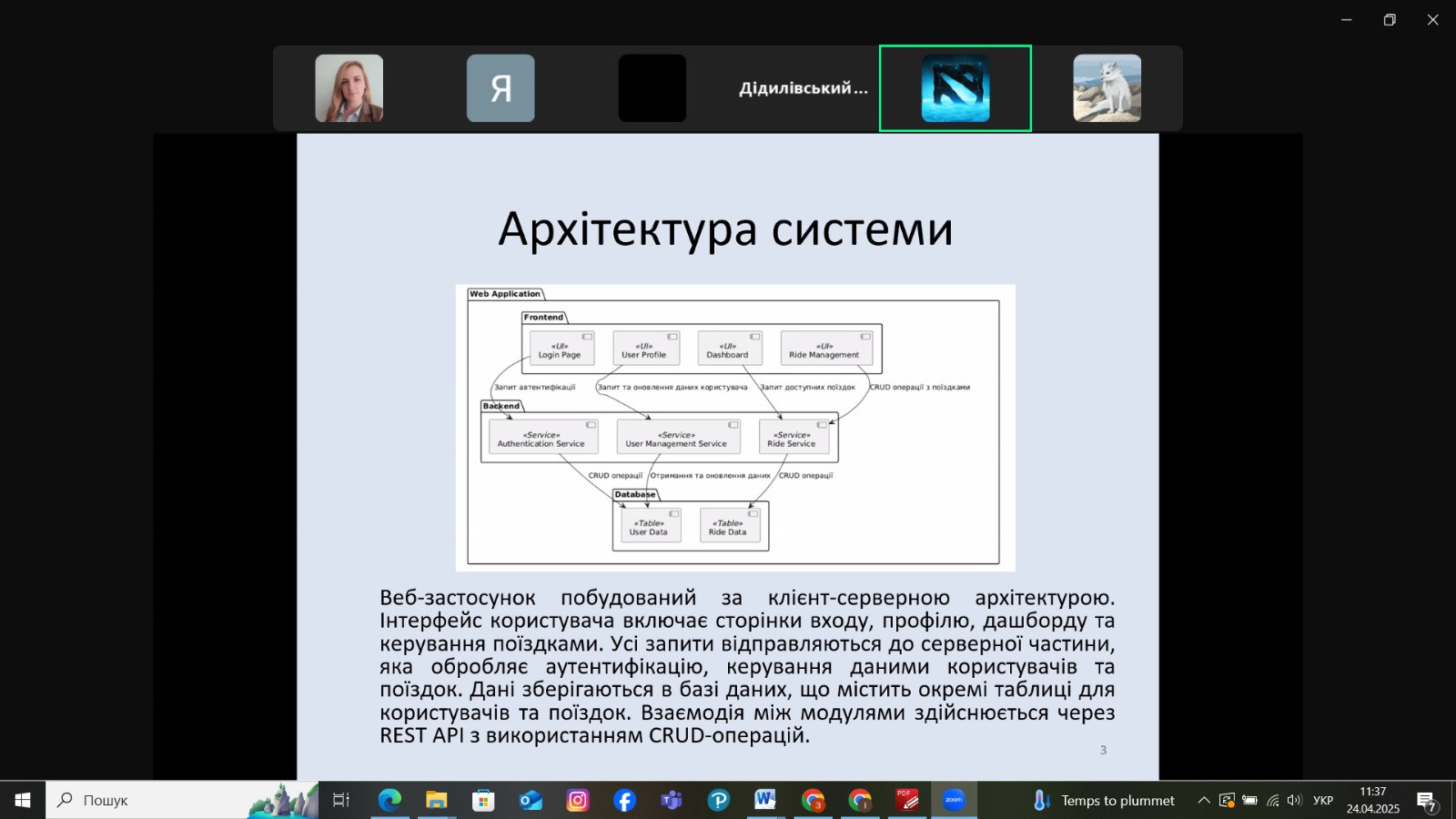The width and height of the screenshot is (1456, 819).
Task: Click the Authentication Service box
Action: (x=542, y=437)
